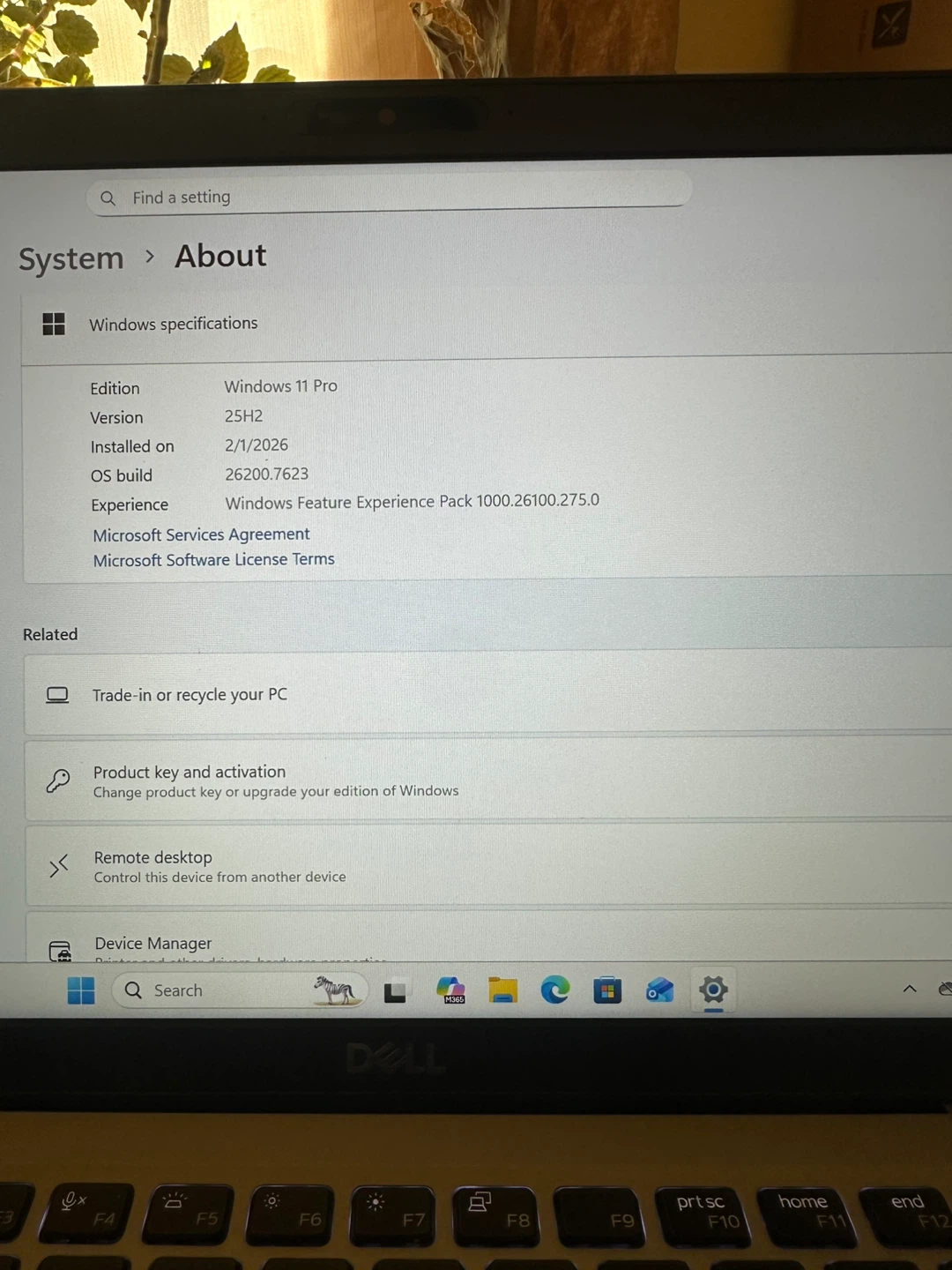Open File Explorer from taskbar
This screenshot has height=1270, width=952.
(502, 990)
